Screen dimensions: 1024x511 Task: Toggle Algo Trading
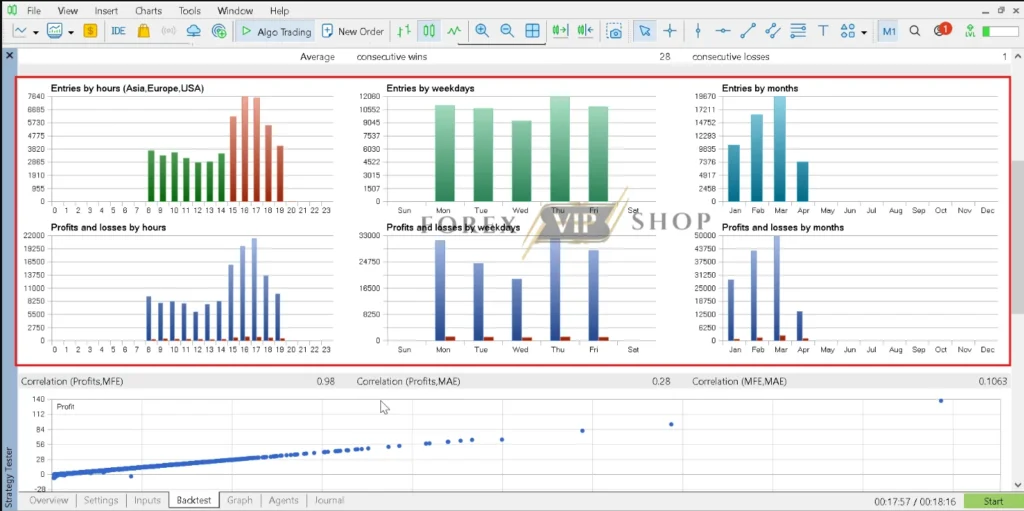[x=275, y=31]
